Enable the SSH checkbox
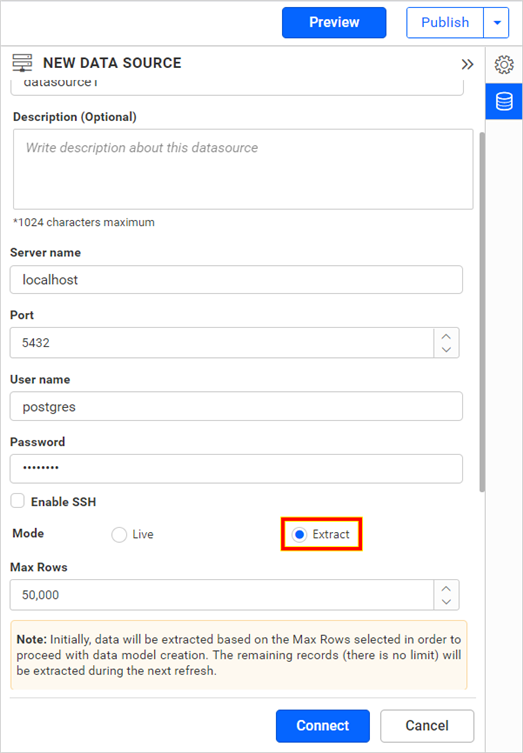 tap(18, 501)
